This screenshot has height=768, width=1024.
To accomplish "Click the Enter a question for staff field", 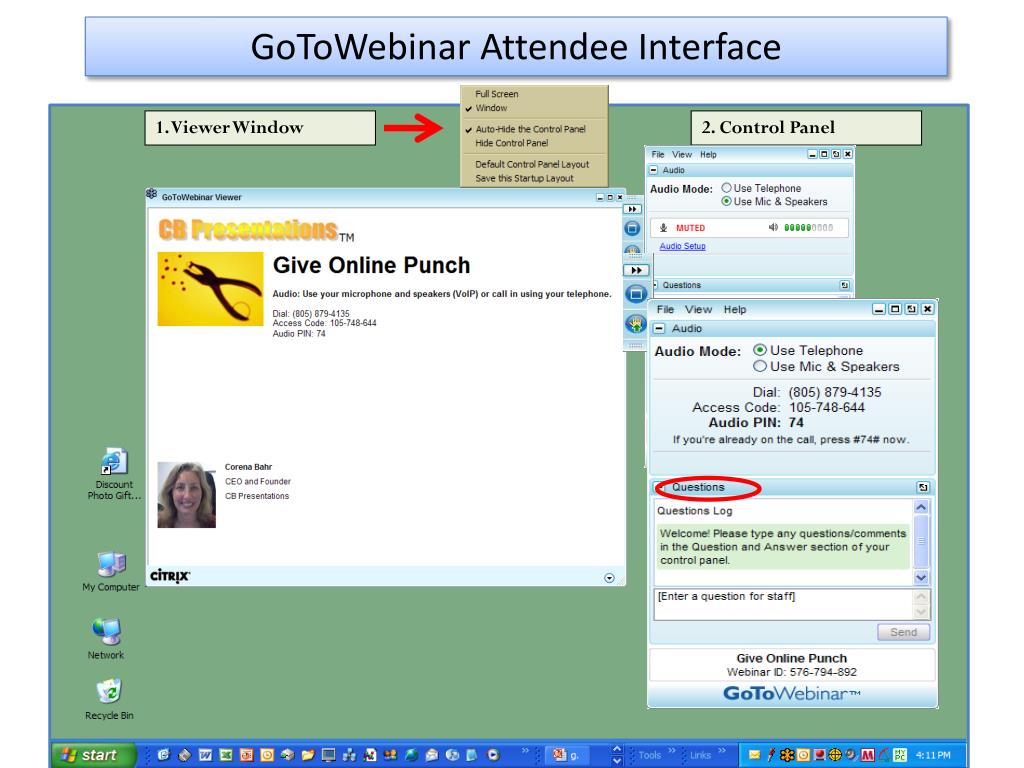I will tap(783, 604).
